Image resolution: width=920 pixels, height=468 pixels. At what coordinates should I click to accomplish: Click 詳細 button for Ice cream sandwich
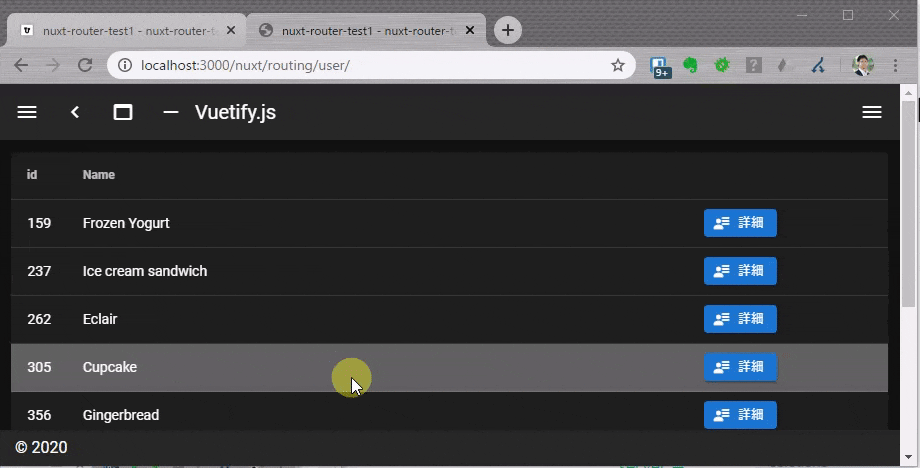740,271
